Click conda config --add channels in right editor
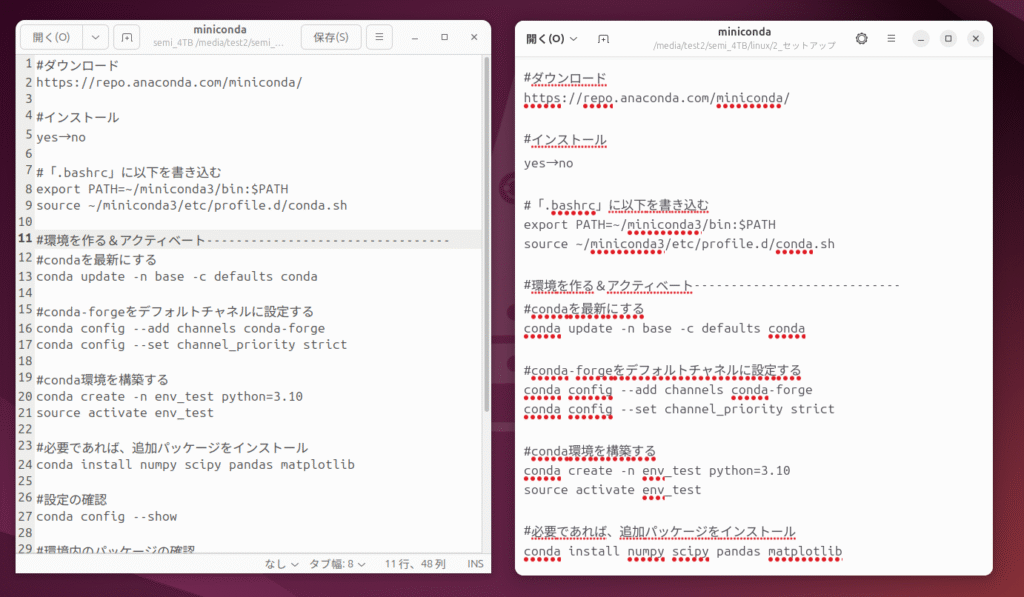 click(668, 389)
